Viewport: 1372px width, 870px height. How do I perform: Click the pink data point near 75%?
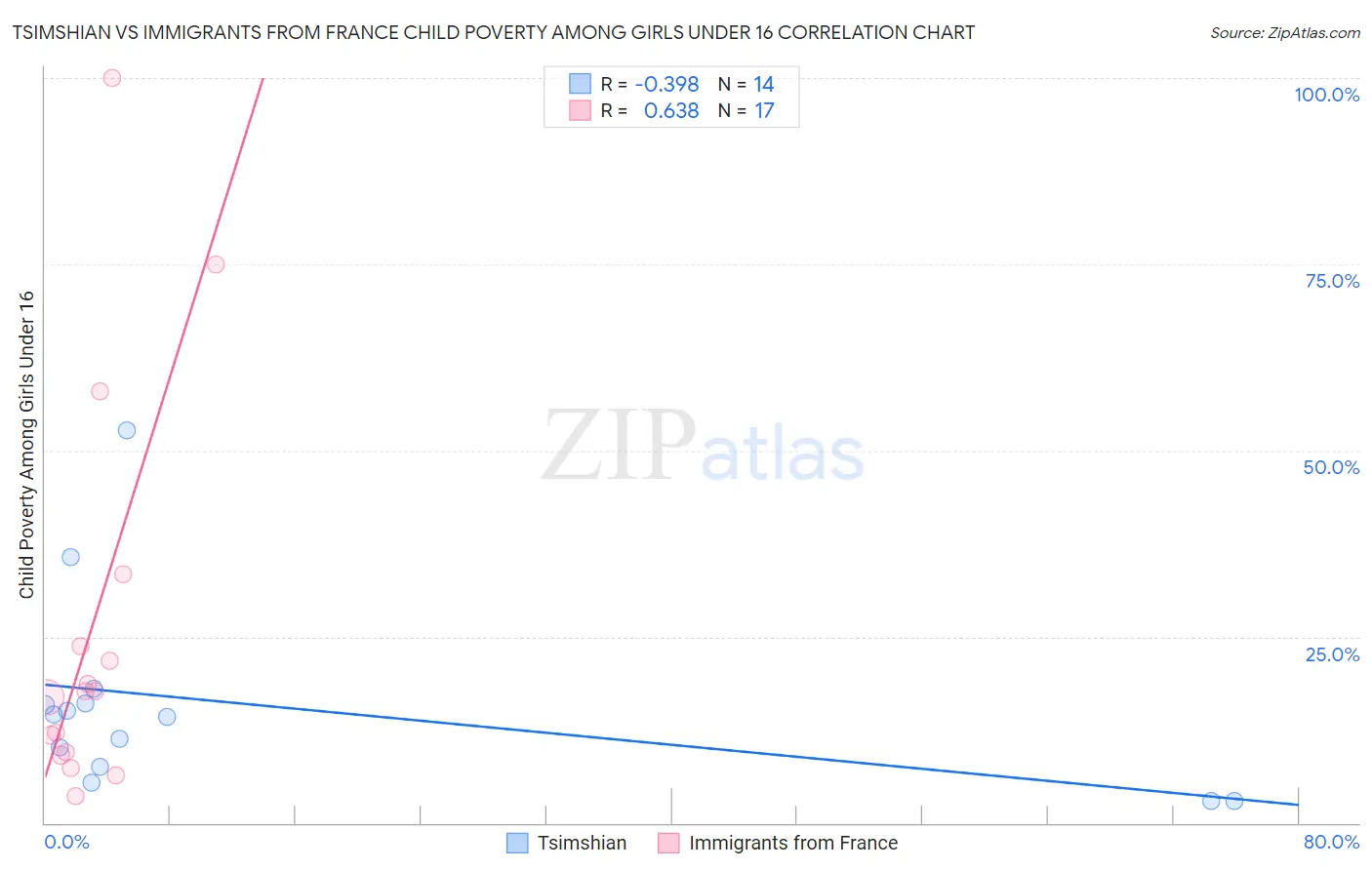click(216, 264)
